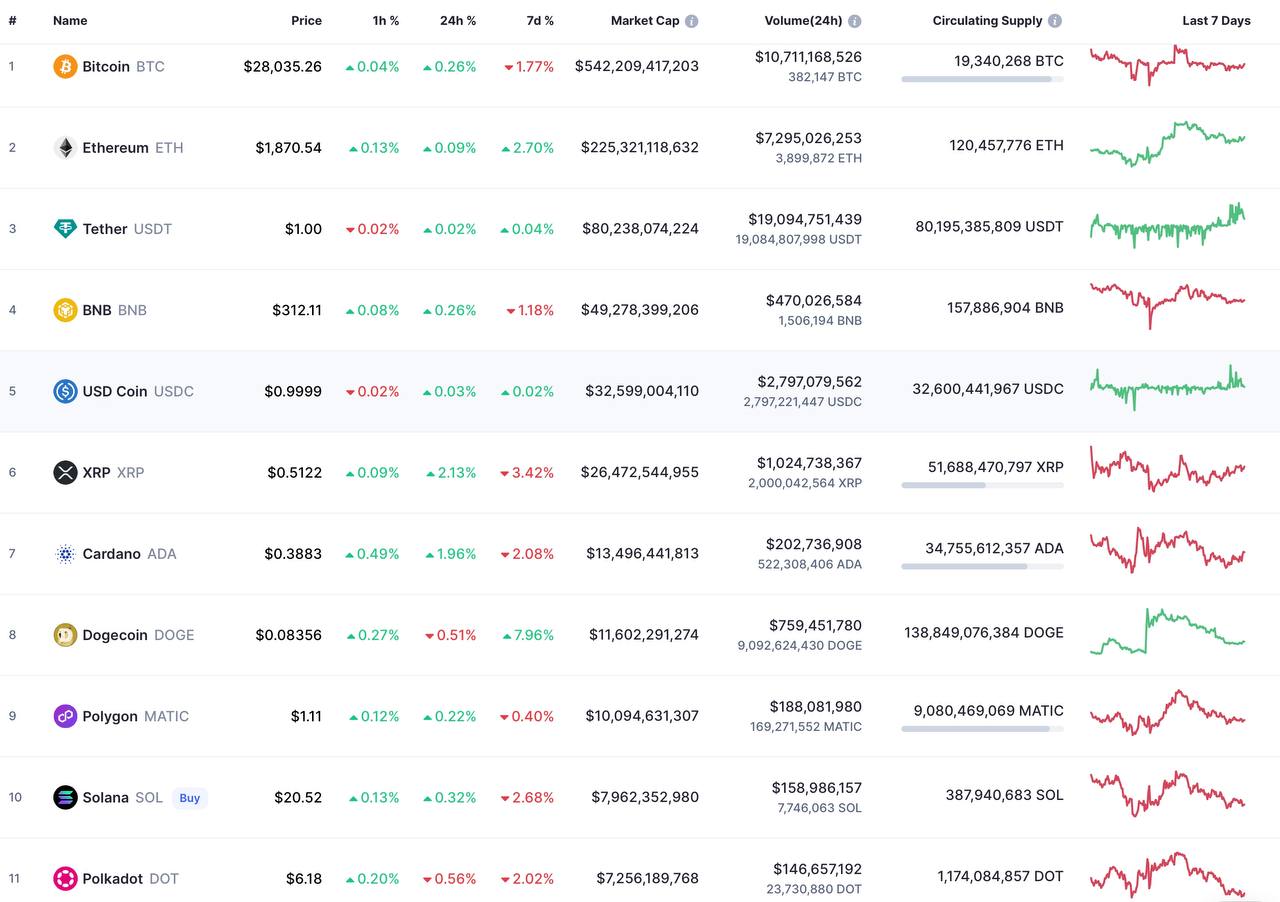
Task: Sort by the 7d % column header
Action: (540, 21)
